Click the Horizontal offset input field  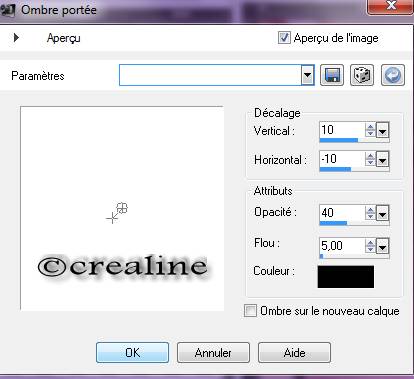pyautogui.click(x=342, y=159)
